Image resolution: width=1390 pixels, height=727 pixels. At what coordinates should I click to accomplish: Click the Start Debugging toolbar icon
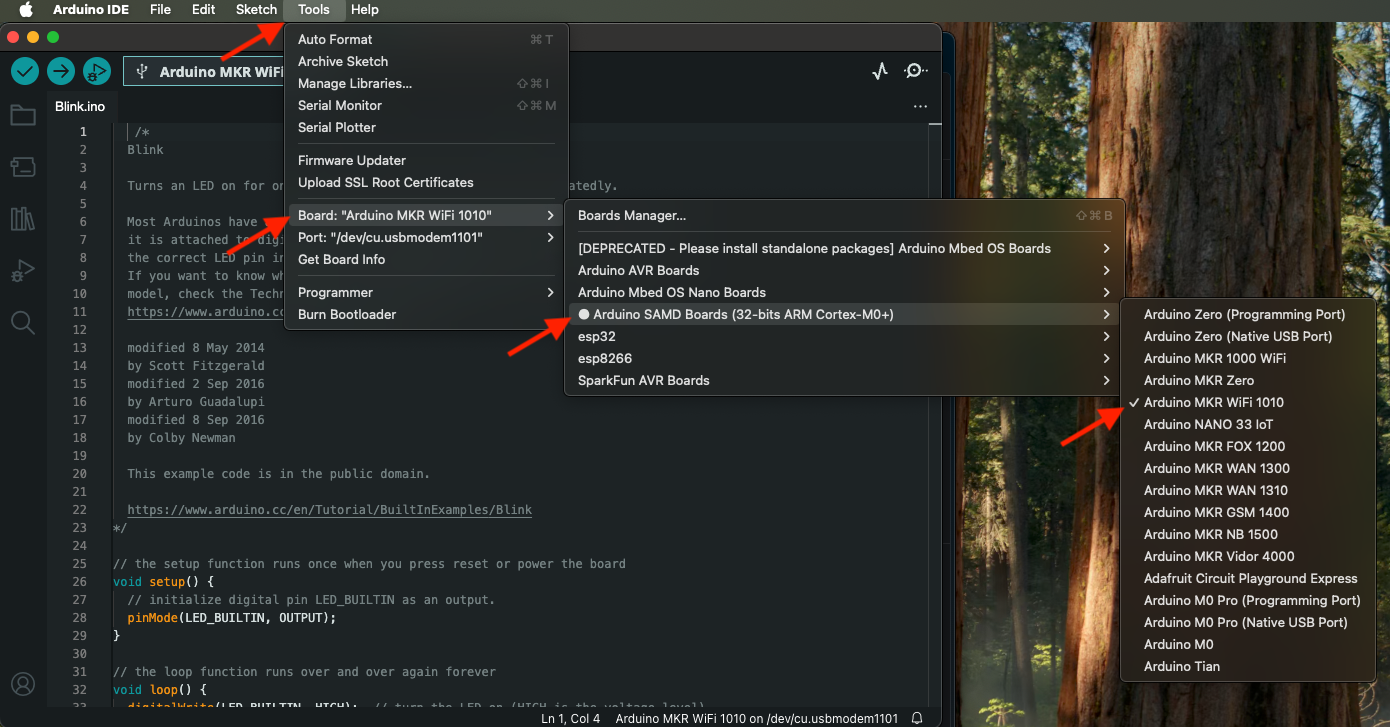tap(97, 71)
